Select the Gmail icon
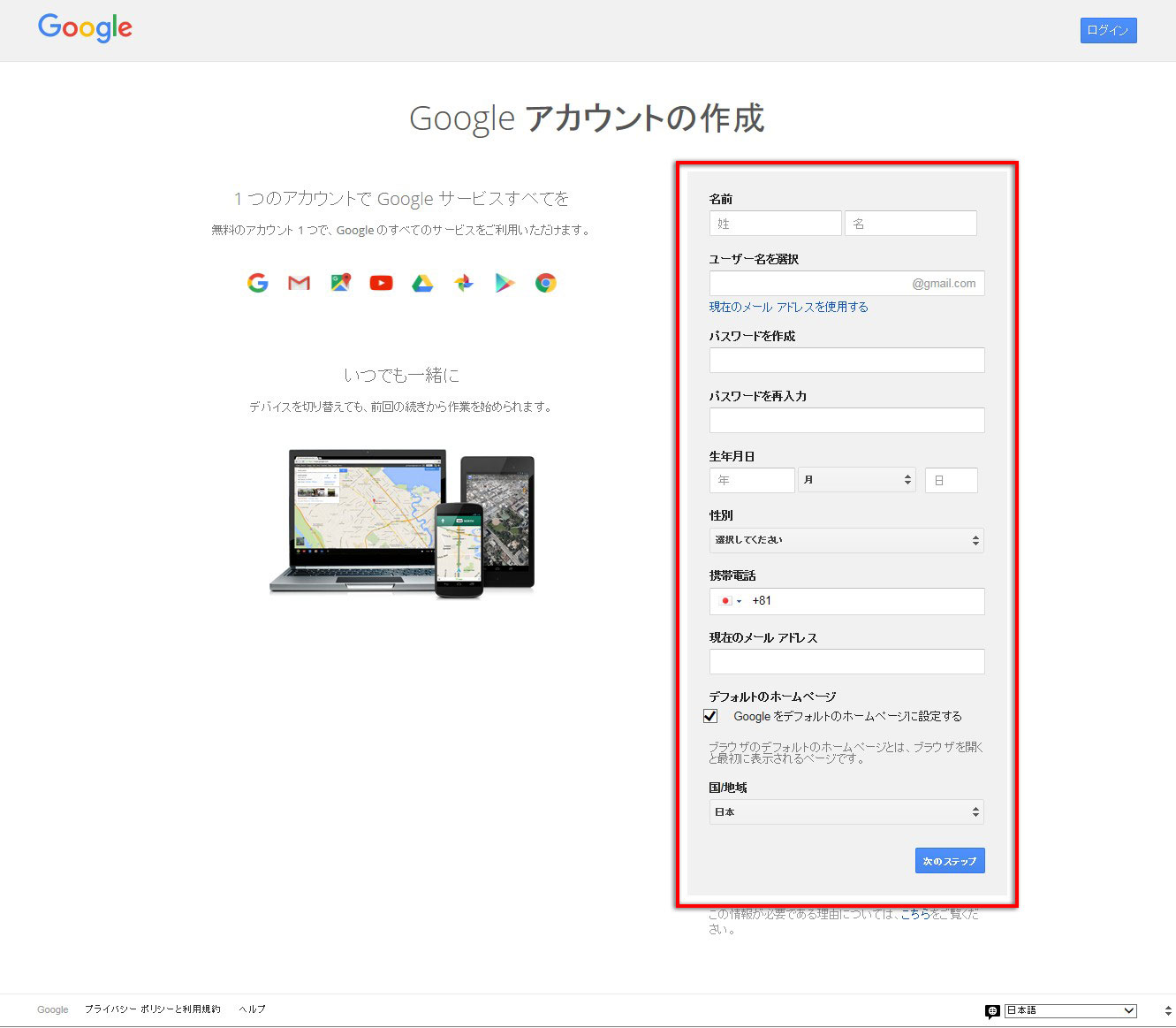This screenshot has height=1028, width=1176. pos(299,282)
